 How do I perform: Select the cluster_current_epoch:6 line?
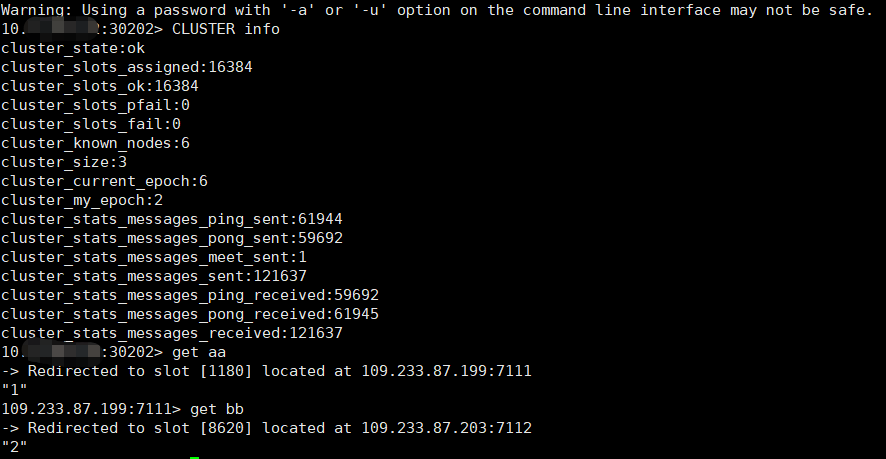tap(105, 181)
